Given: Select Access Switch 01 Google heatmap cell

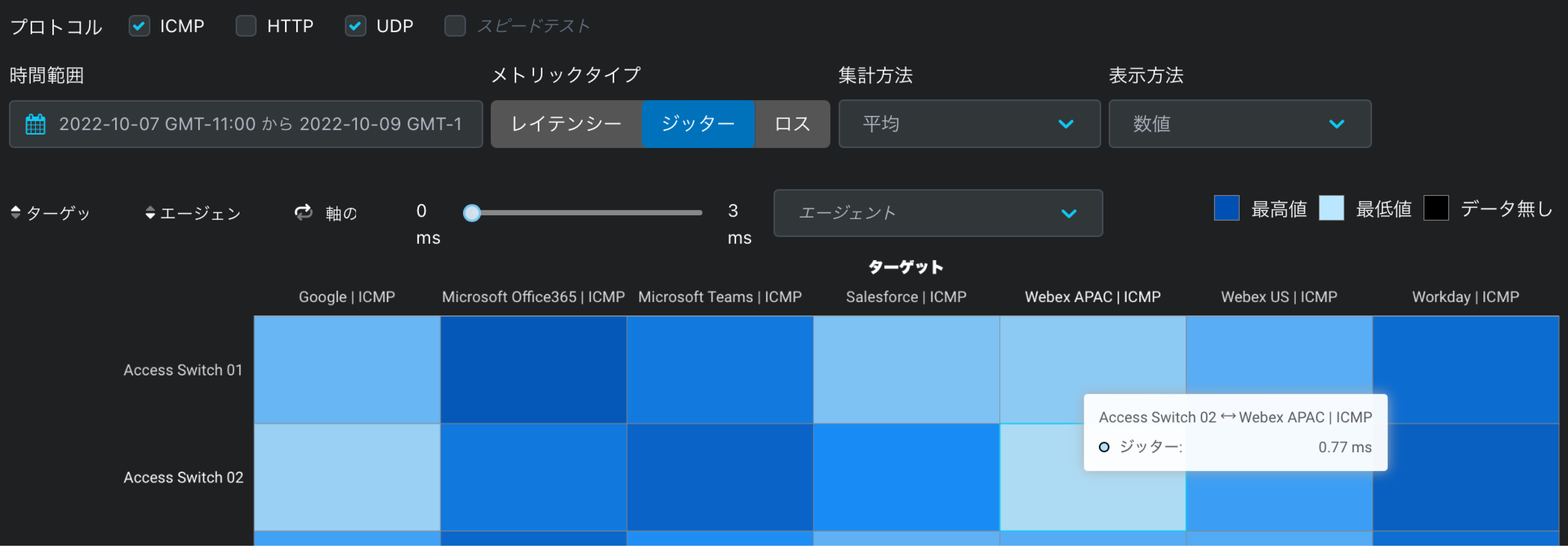Looking at the screenshot, I should 347,370.
